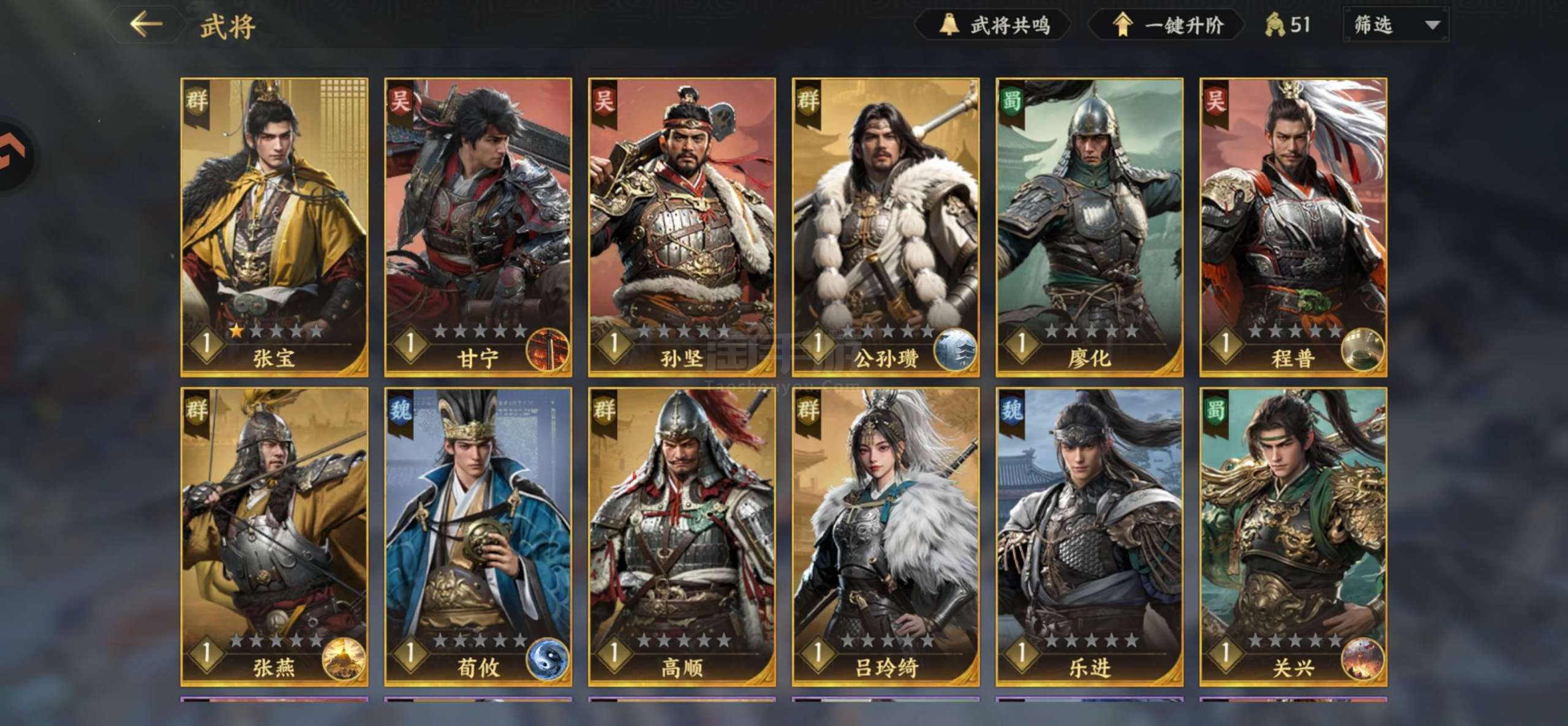Select the 张宝 general card

click(274, 227)
